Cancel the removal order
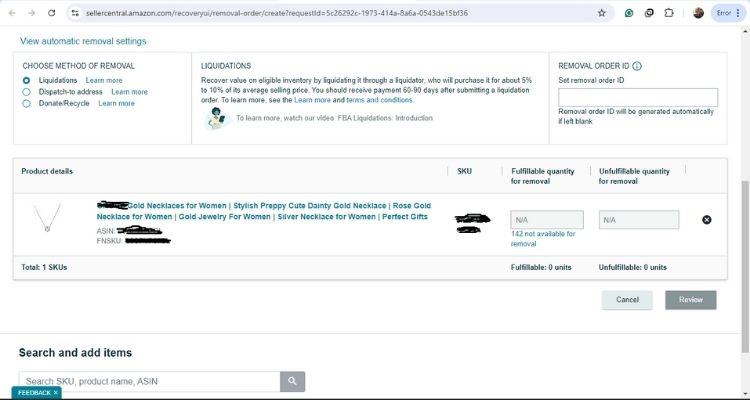This screenshot has height=400, width=750. pyautogui.click(x=627, y=300)
